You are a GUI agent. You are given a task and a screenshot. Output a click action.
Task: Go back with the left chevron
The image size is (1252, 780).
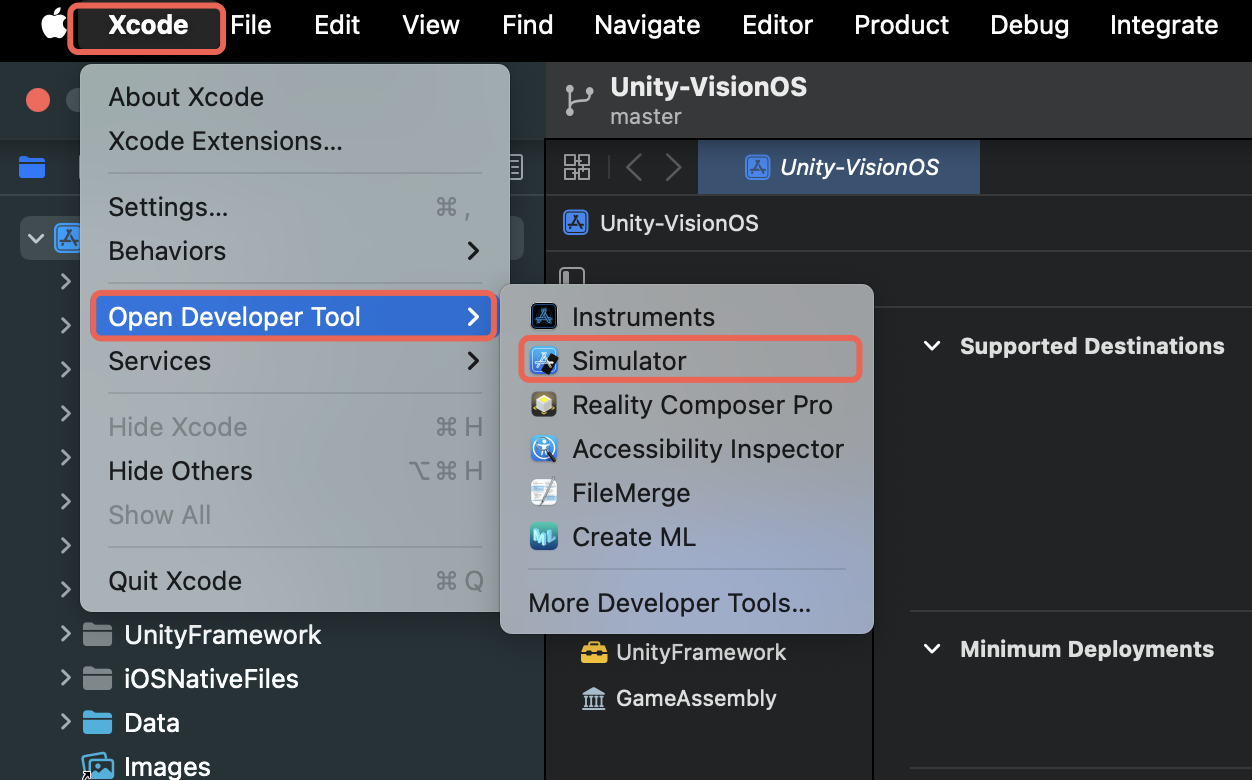tap(634, 167)
